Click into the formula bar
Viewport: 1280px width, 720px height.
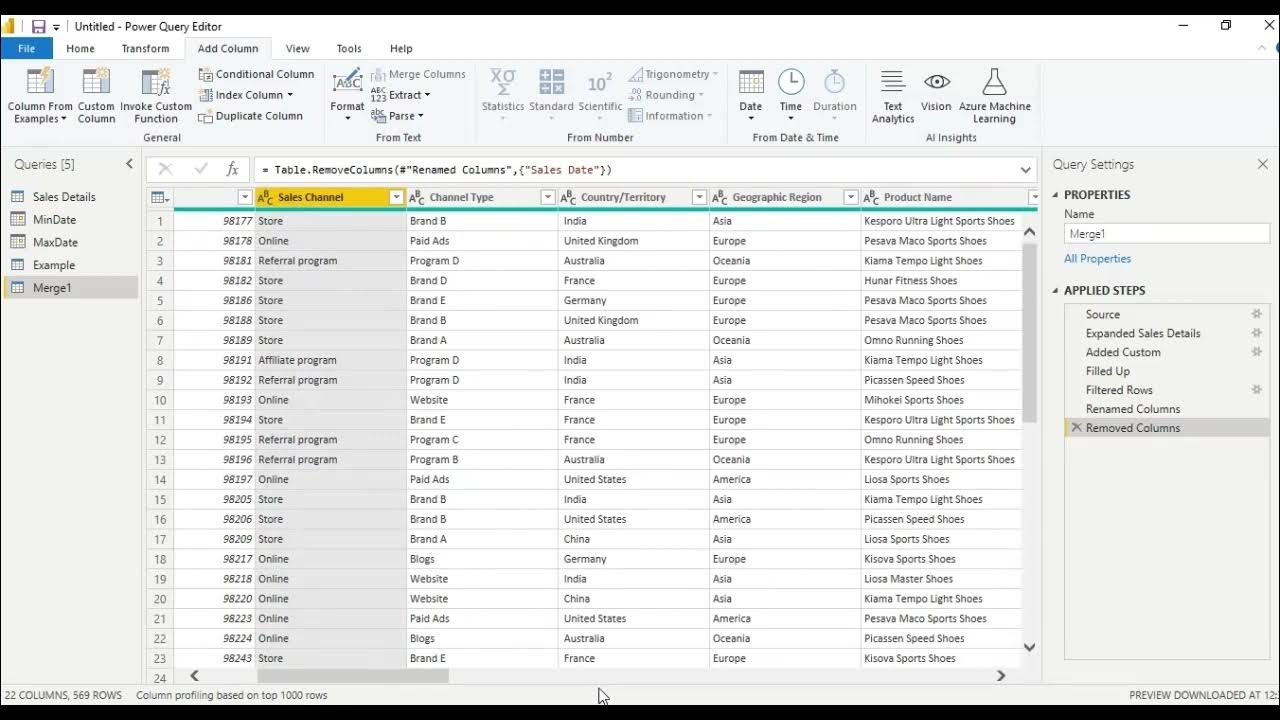[635, 170]
